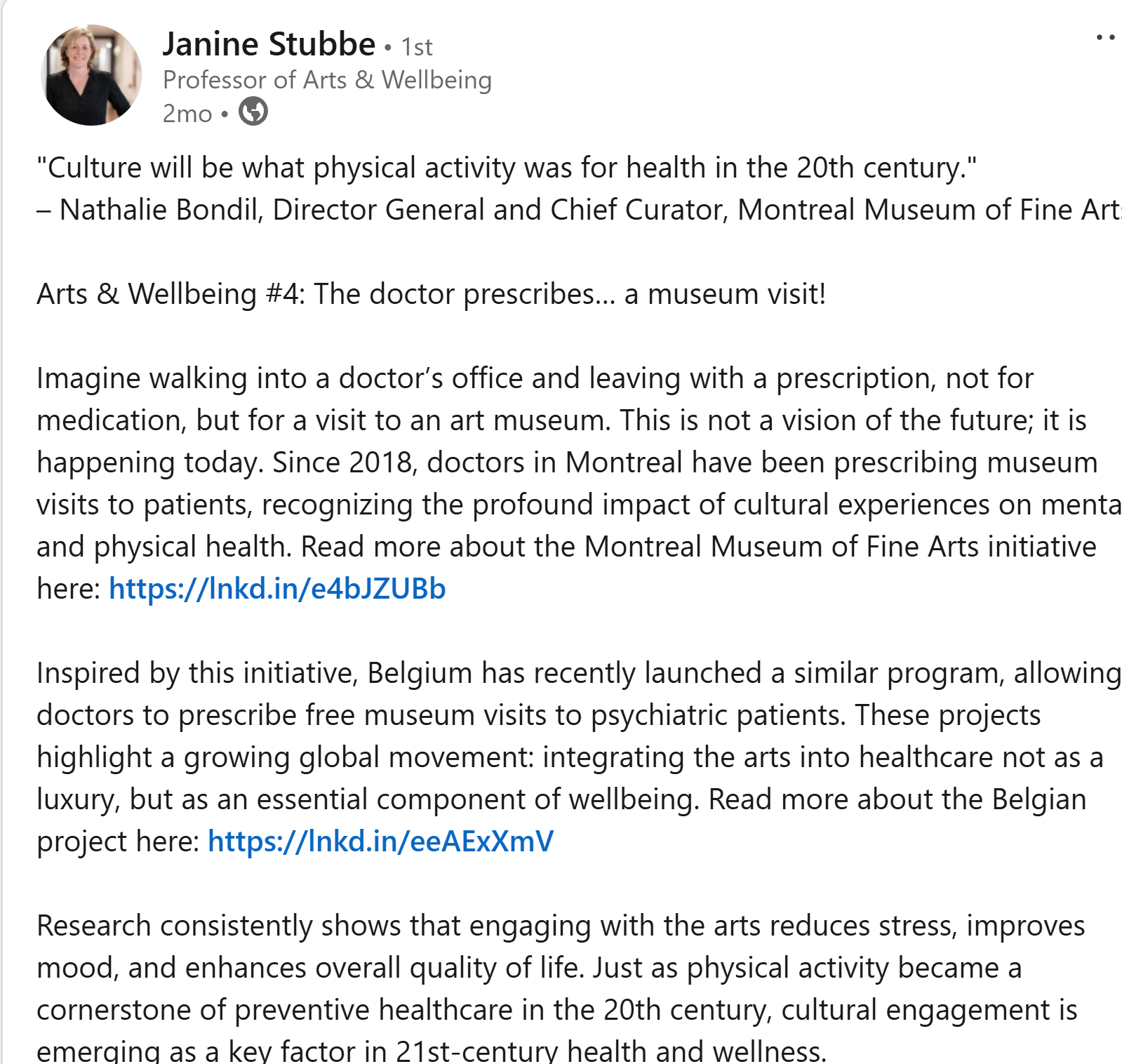Click the line about psychiatric patients
The image size is (1122, 1064).
point(538,715)
